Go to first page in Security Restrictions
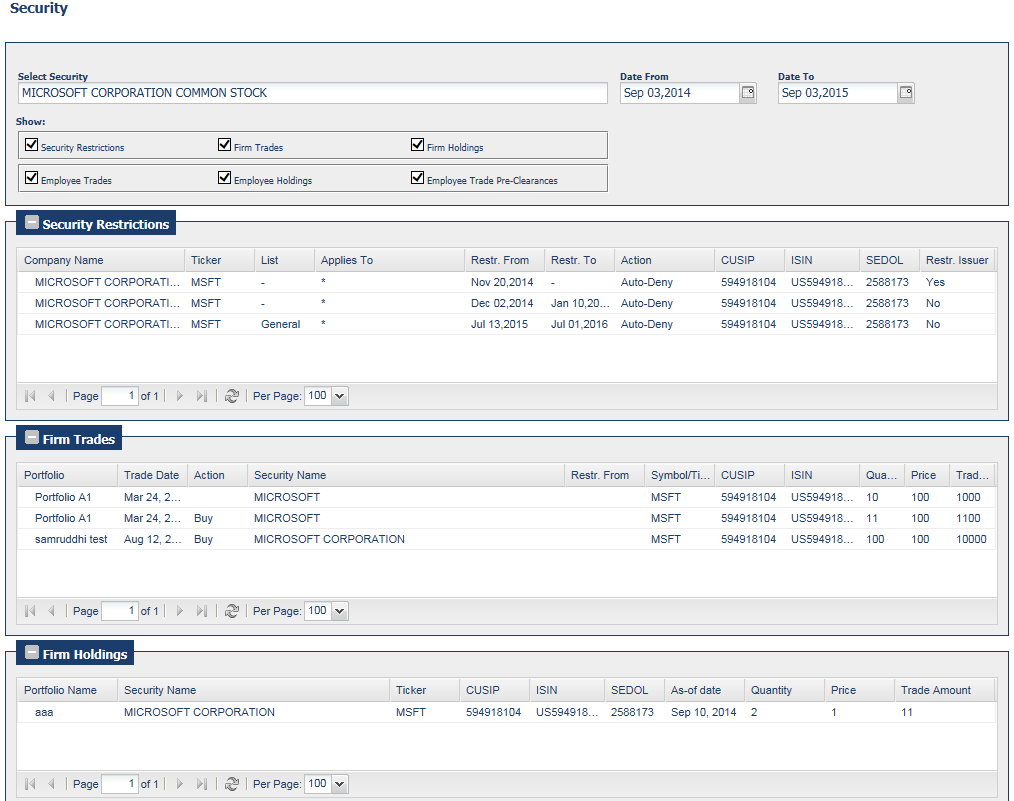1014x801 pixels. [x=30, y=396]
